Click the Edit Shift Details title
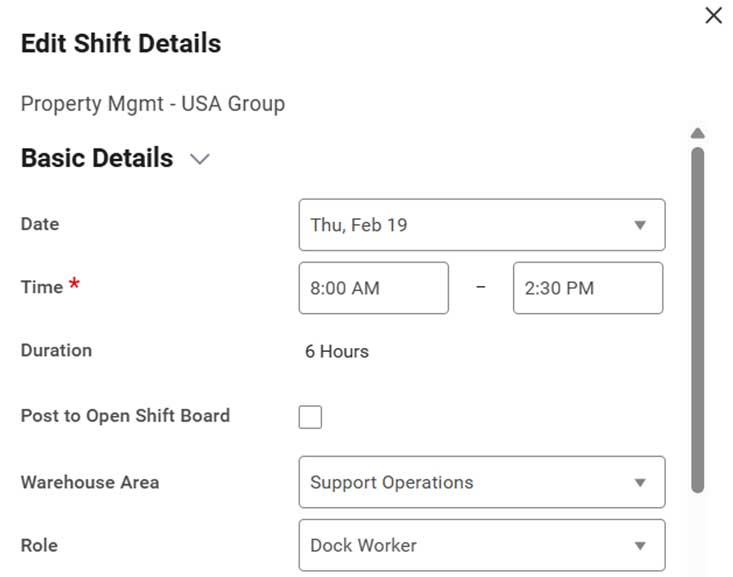The height and width of the screenshot is (577, 733). (x=121, y=44)
